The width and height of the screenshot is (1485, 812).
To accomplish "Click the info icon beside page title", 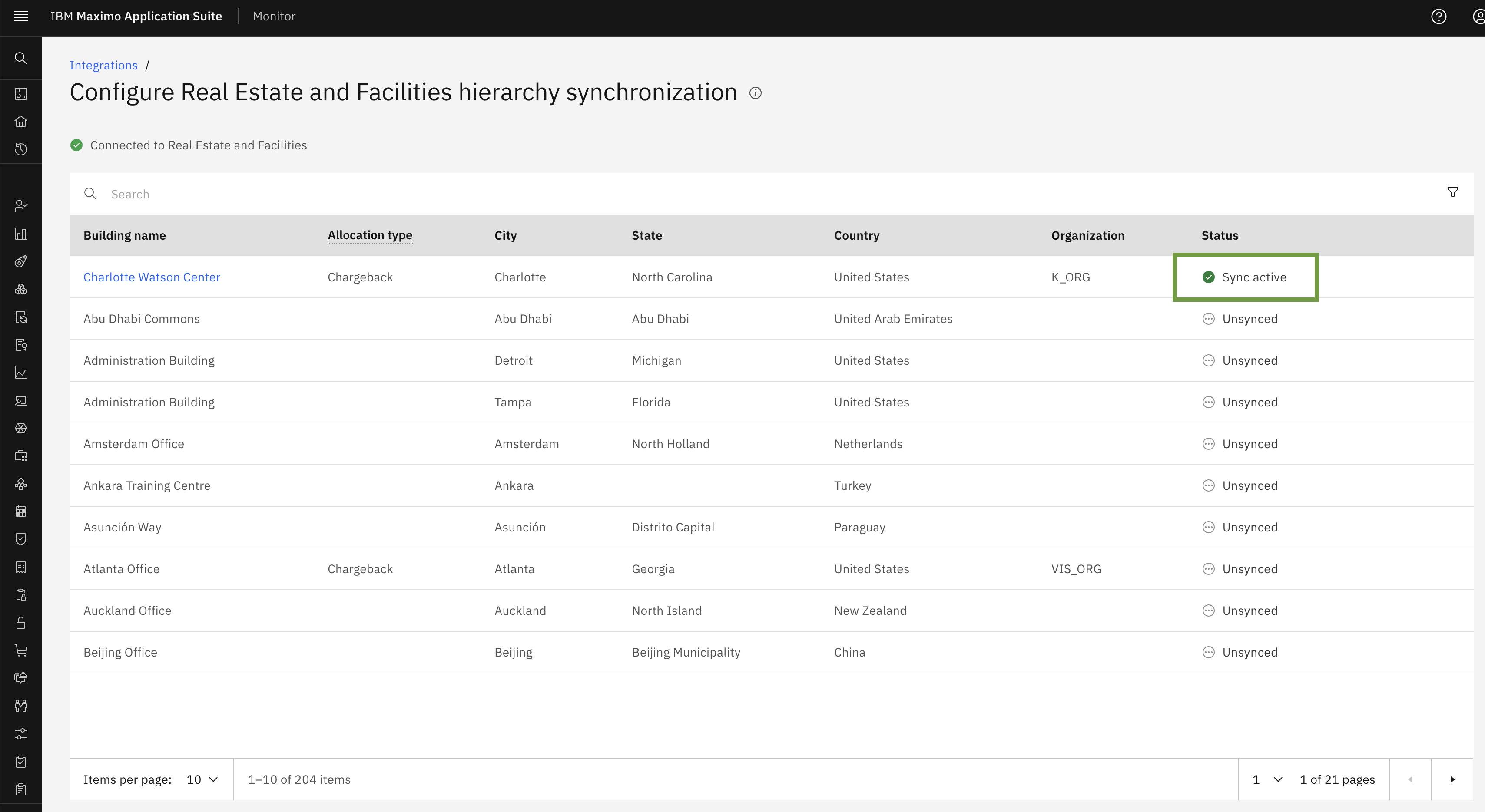I will point(755,93).
